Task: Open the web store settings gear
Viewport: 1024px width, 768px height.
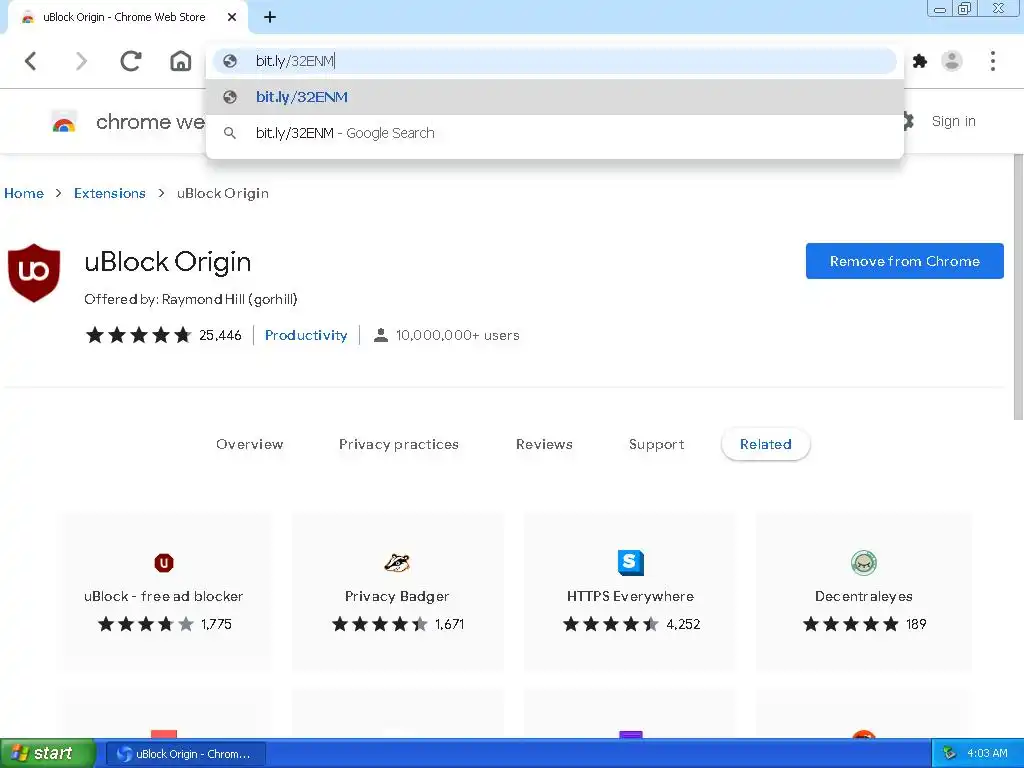Action: coord(908,121)
